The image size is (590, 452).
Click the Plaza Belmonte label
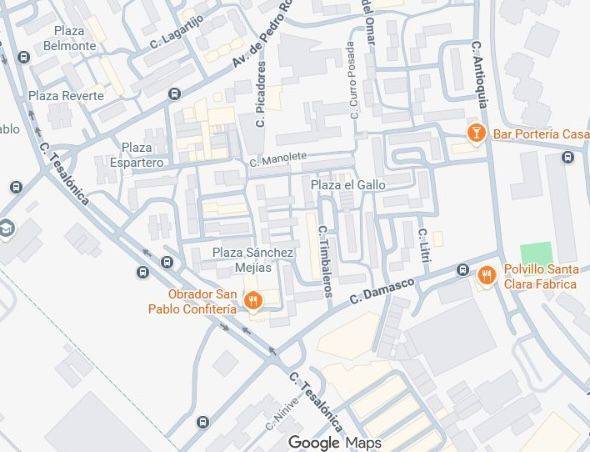[70, 38]
